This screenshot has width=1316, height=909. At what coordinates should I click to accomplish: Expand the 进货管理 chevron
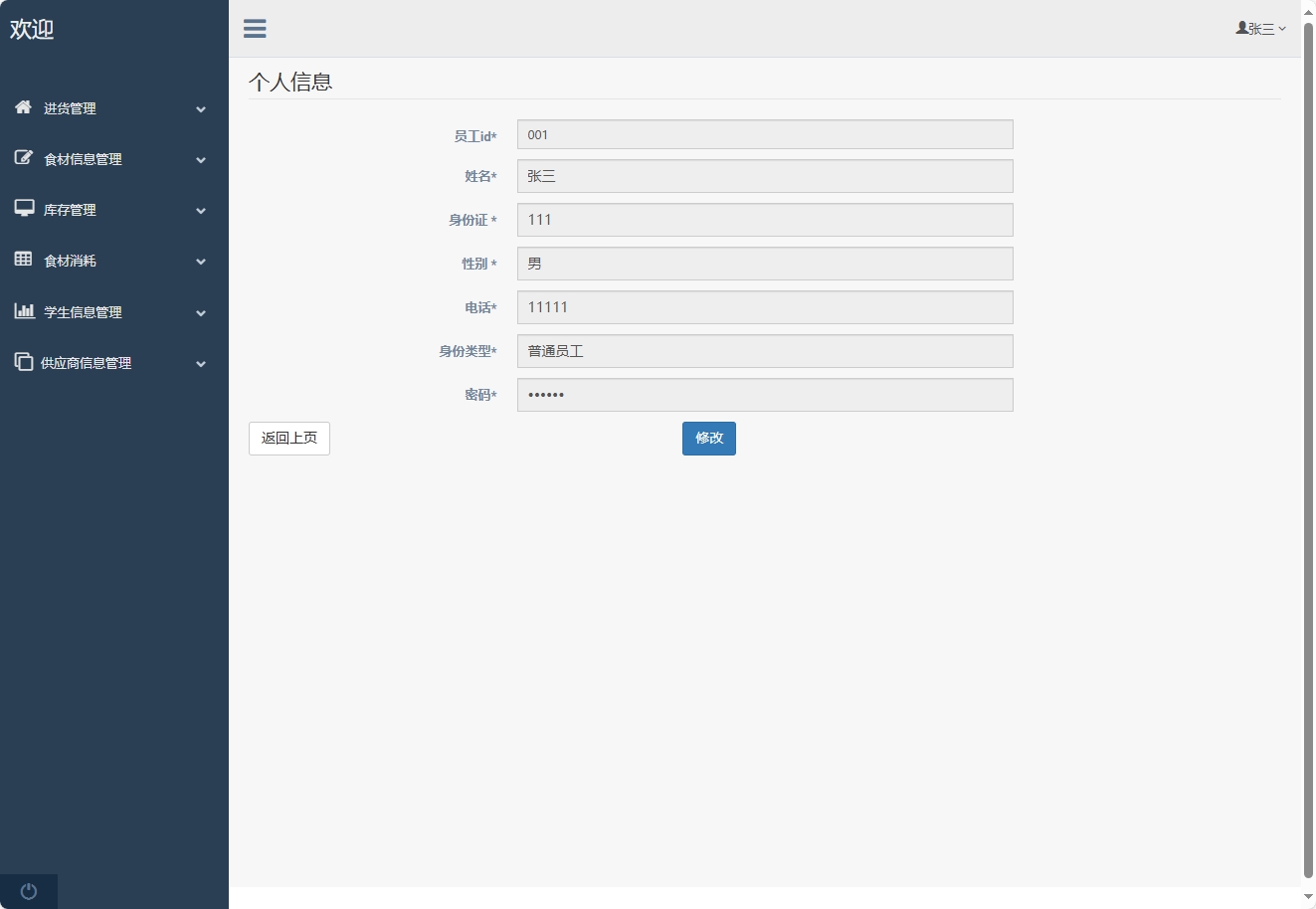(201, 109)
